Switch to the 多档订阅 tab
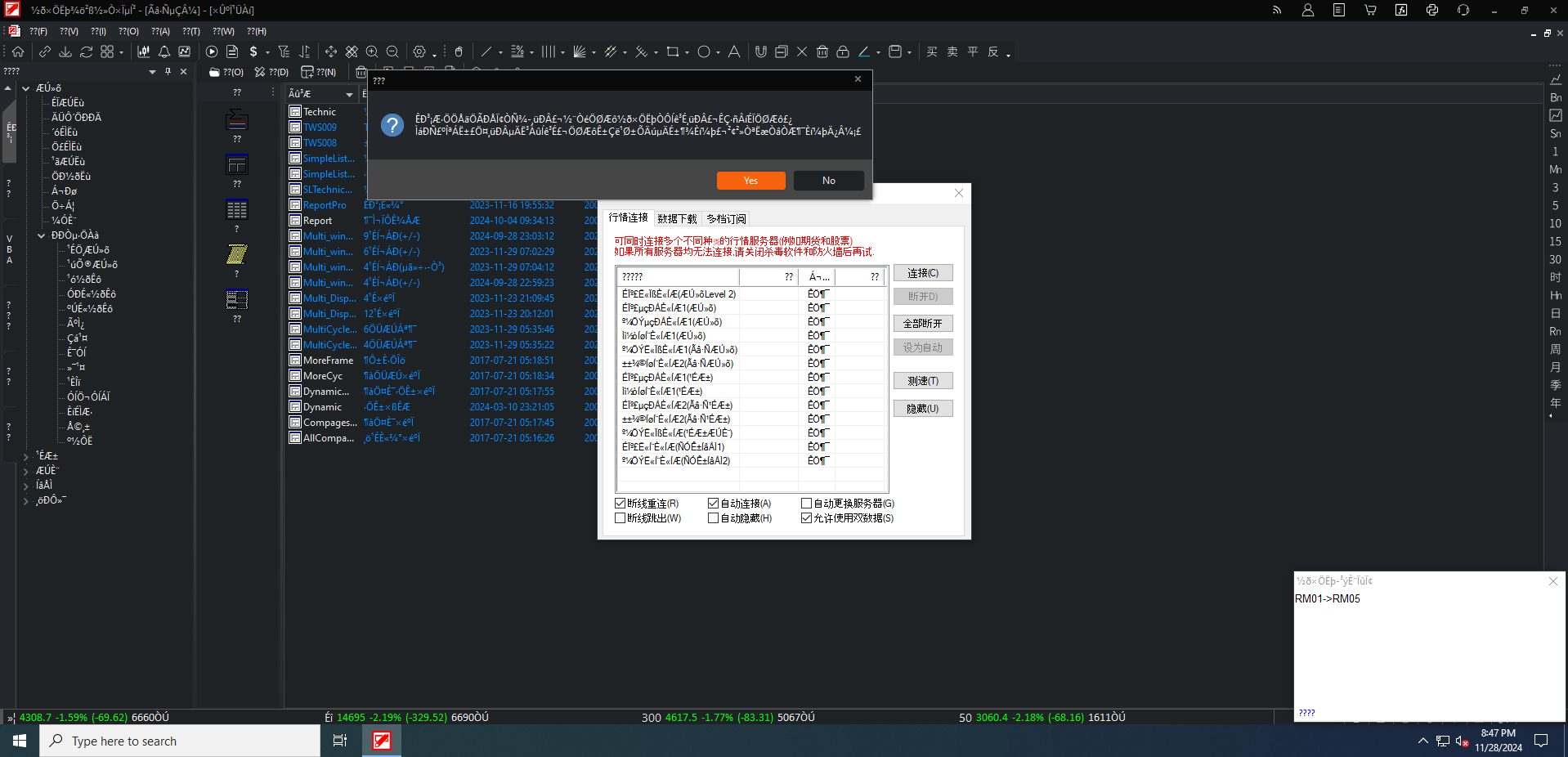The height and width of the screenshot is (757, 1568). click(x=726, y=219)
